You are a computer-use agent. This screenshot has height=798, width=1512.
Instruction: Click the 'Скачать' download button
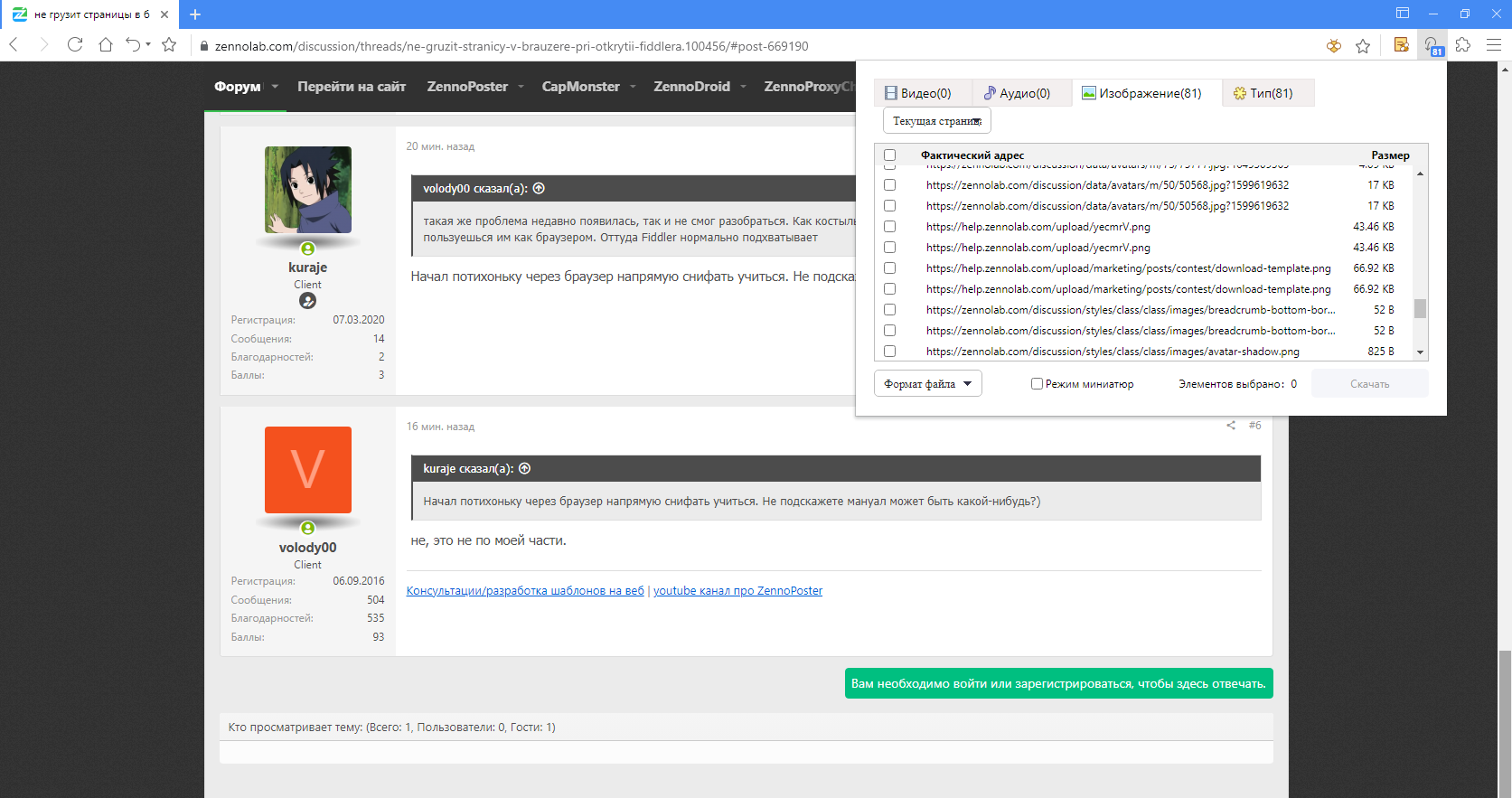click(1369, 384)
